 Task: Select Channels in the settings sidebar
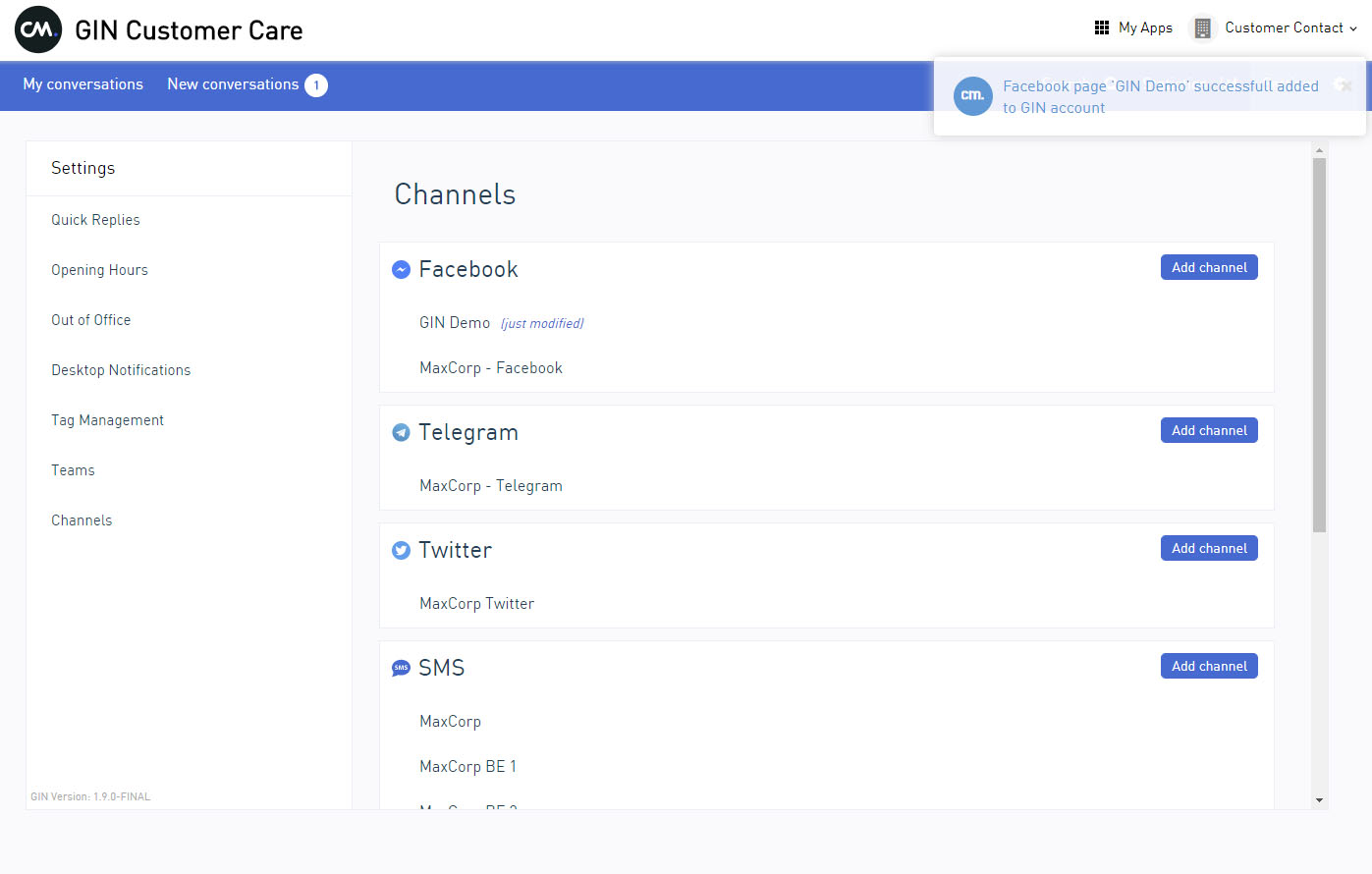coord(82,520)
